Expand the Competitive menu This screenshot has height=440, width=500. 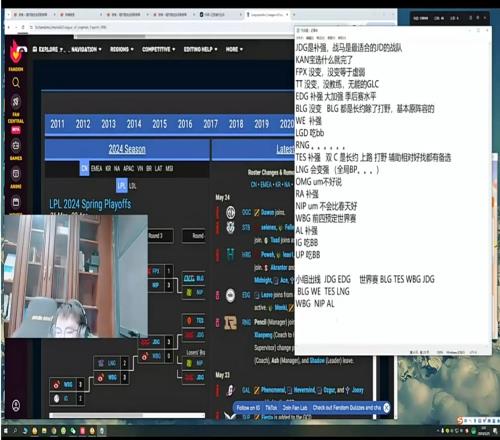point(159,49)
